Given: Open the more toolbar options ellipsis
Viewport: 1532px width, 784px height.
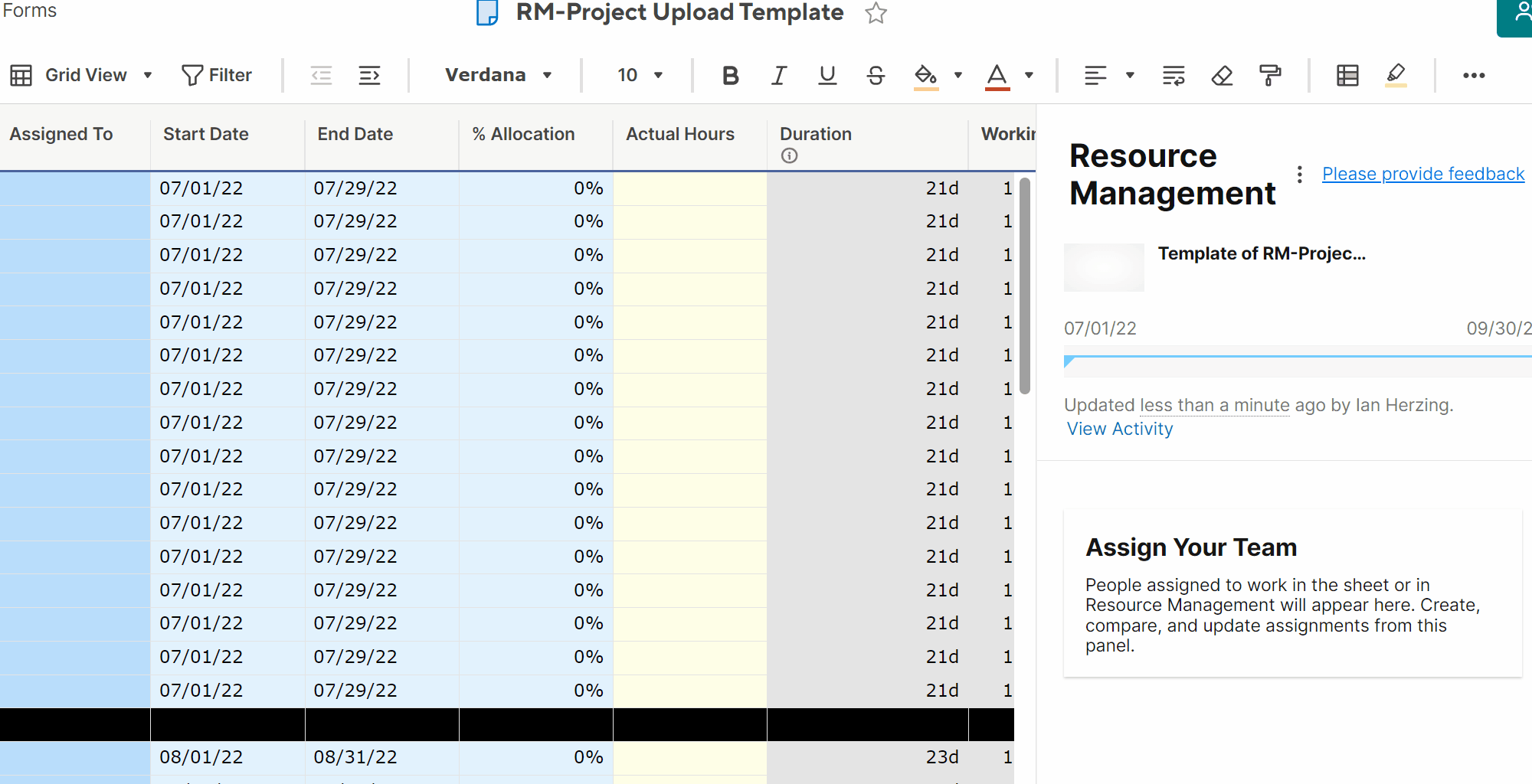Looking at the screenshot, I should [1474, 75].
